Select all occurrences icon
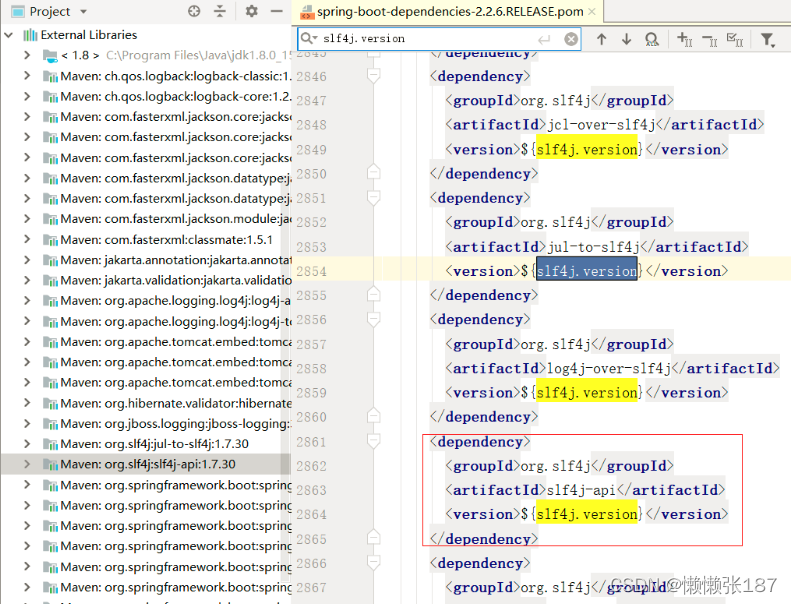The width and height of the screenshot is (792, 604). coord(734,39)
